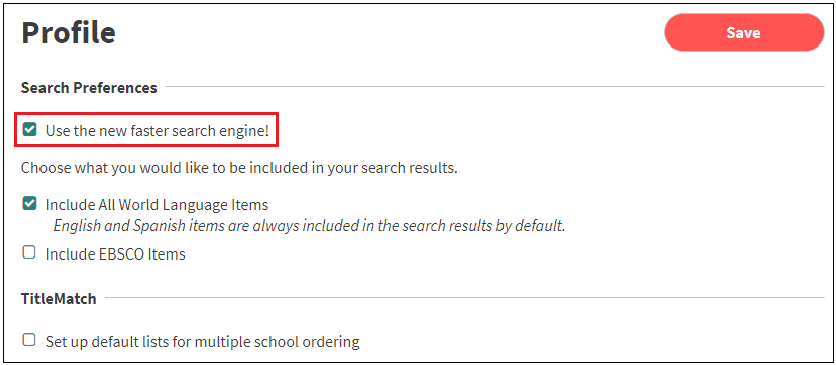Screen dimensions: 836x365
Task: Click the Profile page heading
Action: 68,33
